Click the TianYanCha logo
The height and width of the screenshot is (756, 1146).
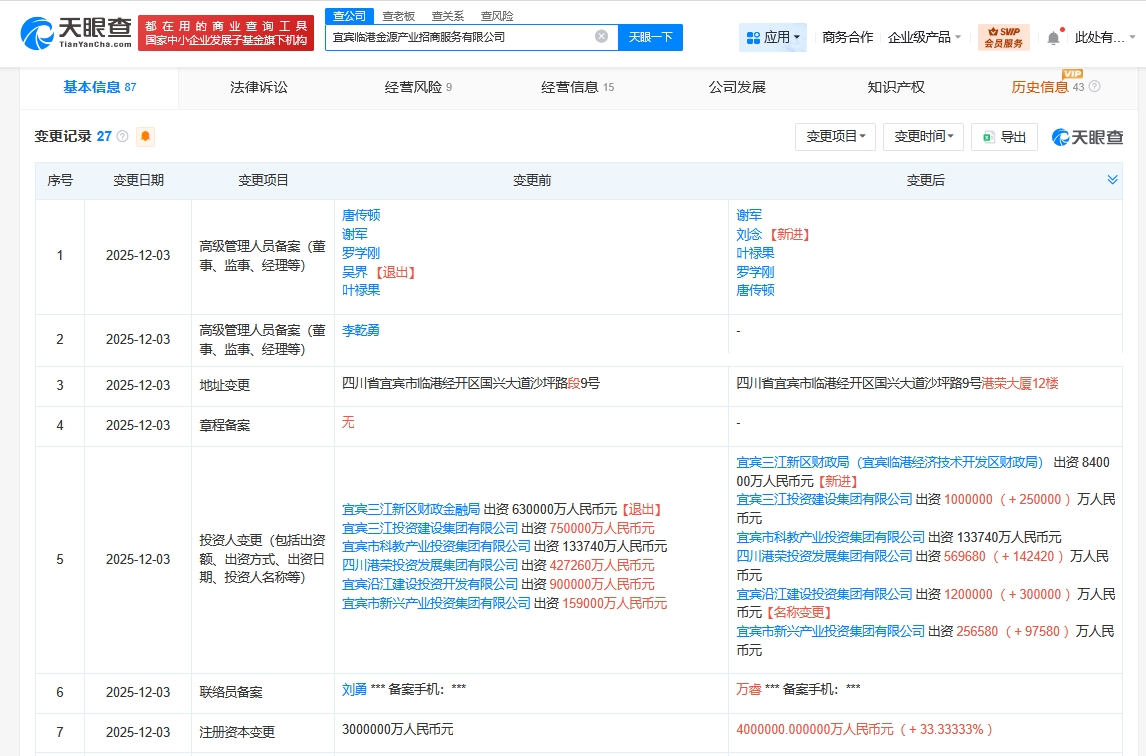76,33
